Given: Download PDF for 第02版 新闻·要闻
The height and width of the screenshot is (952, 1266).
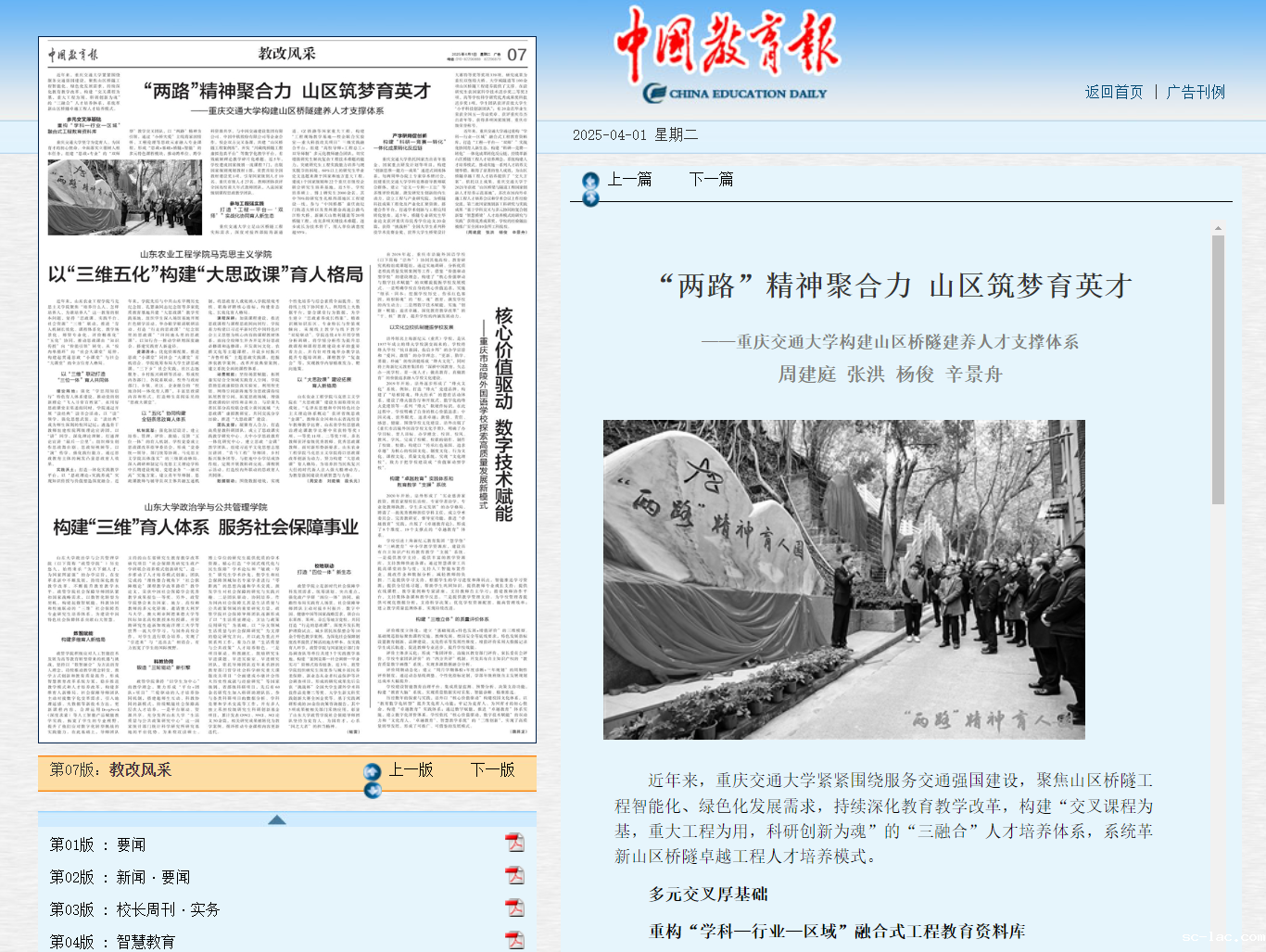Looking at the screenshot, I should pyautogui.click(x=514, y=875).
